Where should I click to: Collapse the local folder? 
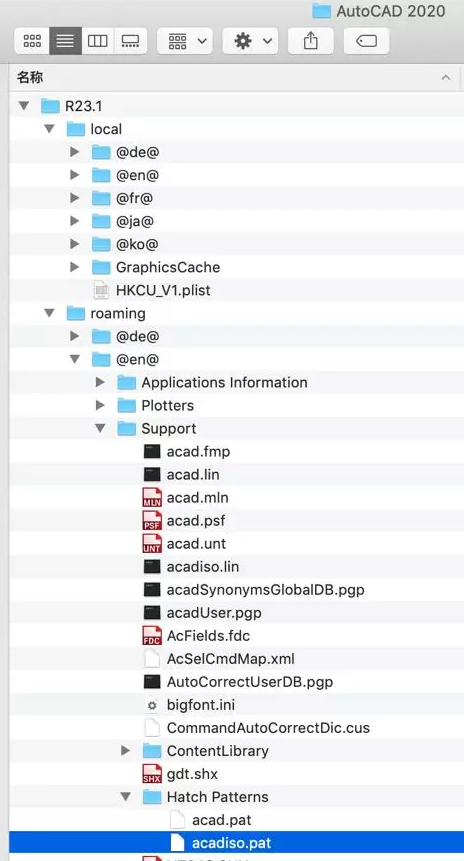(x=49, y=129)
